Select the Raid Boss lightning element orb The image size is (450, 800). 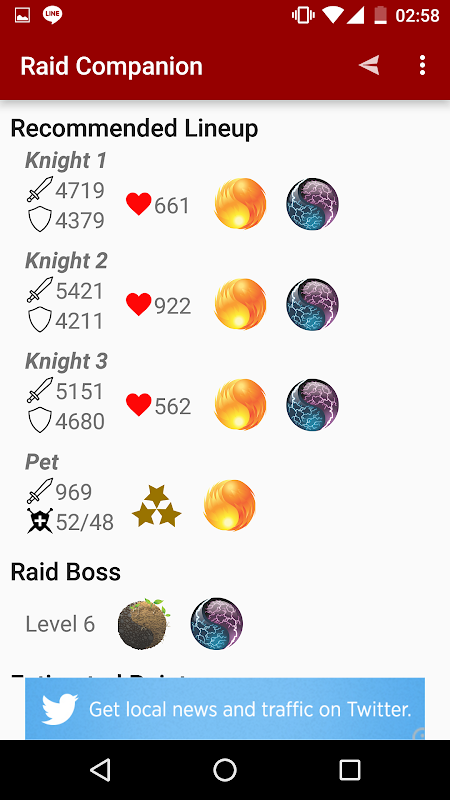coord(217,623)
